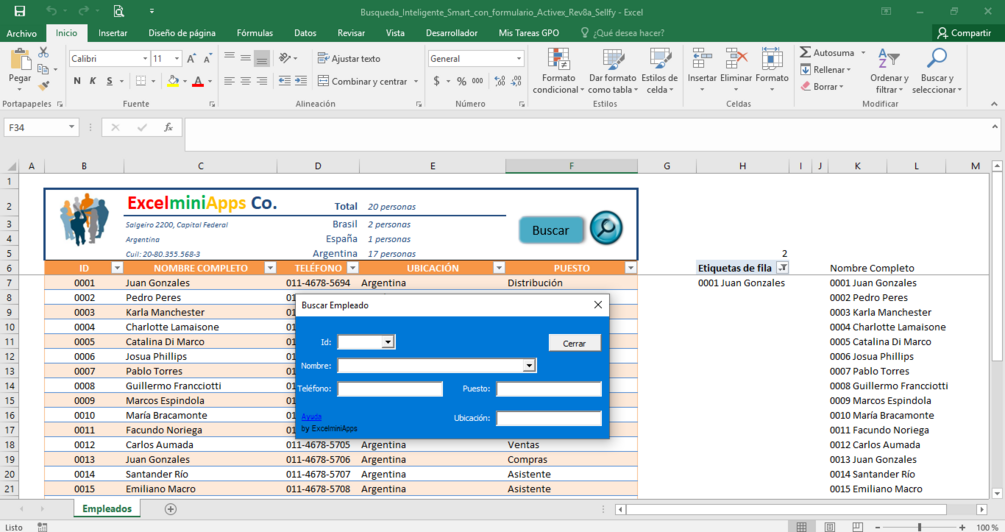The height and width of the screenshot is (532, 1005).
Task: Switch to the Desarrollador ribbon tab
Action: coord(451,33)
